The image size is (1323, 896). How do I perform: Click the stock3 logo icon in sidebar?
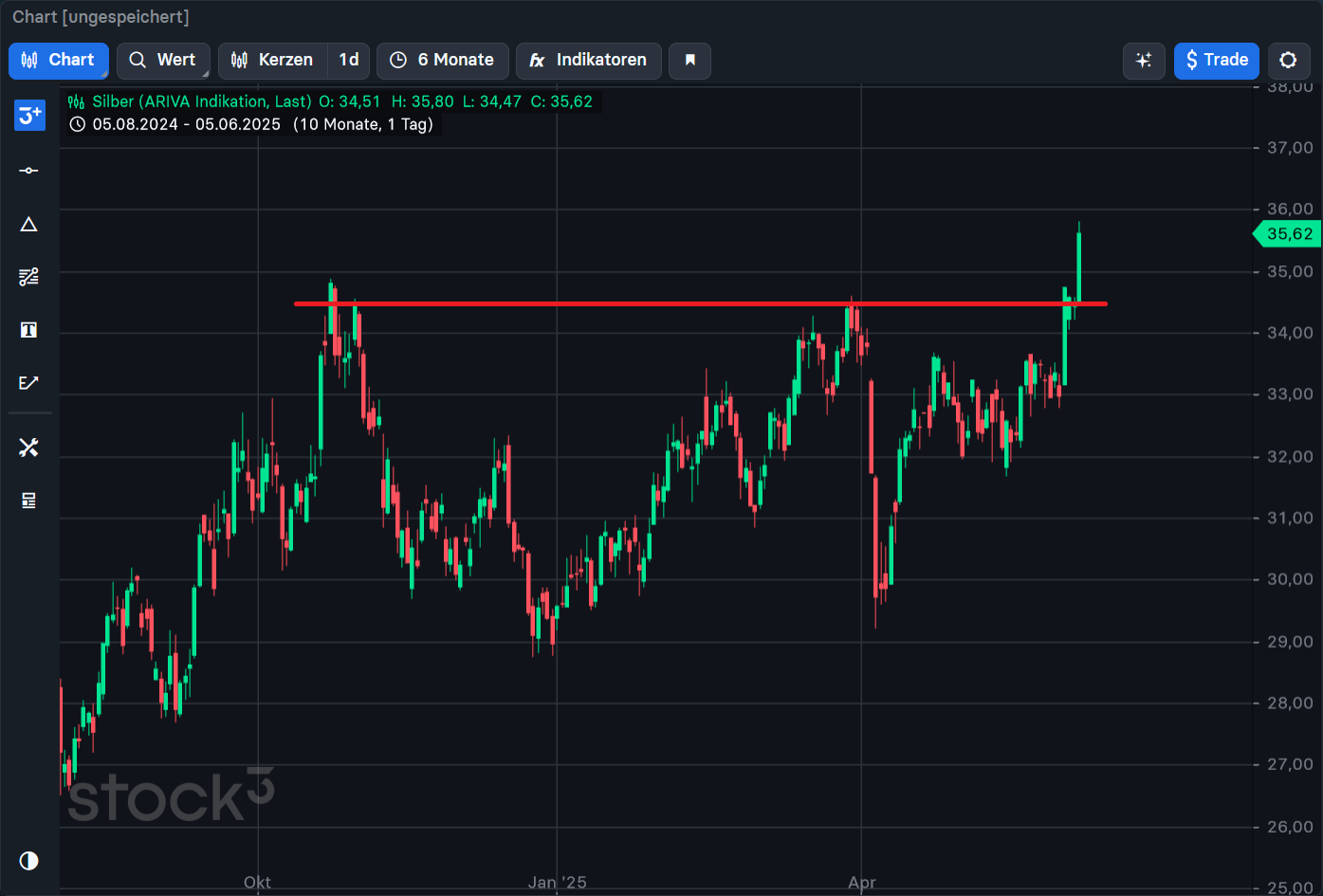29,116
